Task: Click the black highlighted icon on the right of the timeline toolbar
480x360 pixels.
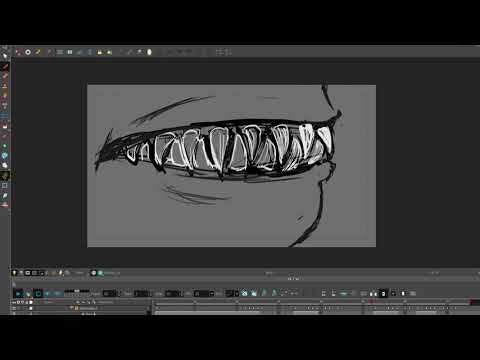Action: pos(383,293)
